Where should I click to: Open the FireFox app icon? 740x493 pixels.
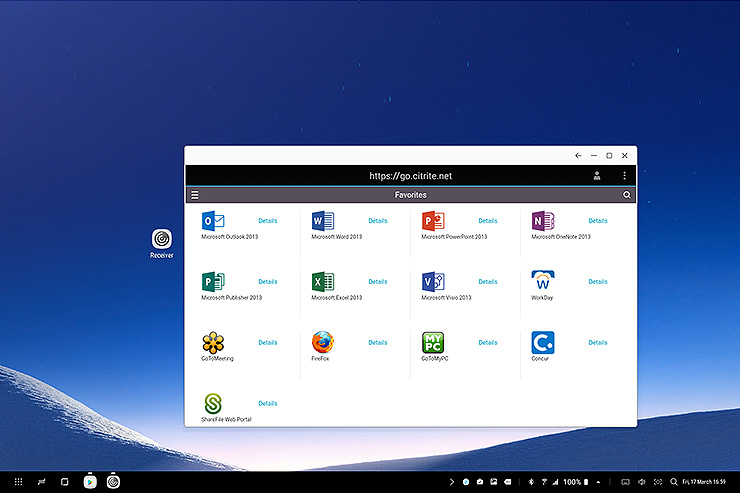pyautogui.click(x=323, y=342)
